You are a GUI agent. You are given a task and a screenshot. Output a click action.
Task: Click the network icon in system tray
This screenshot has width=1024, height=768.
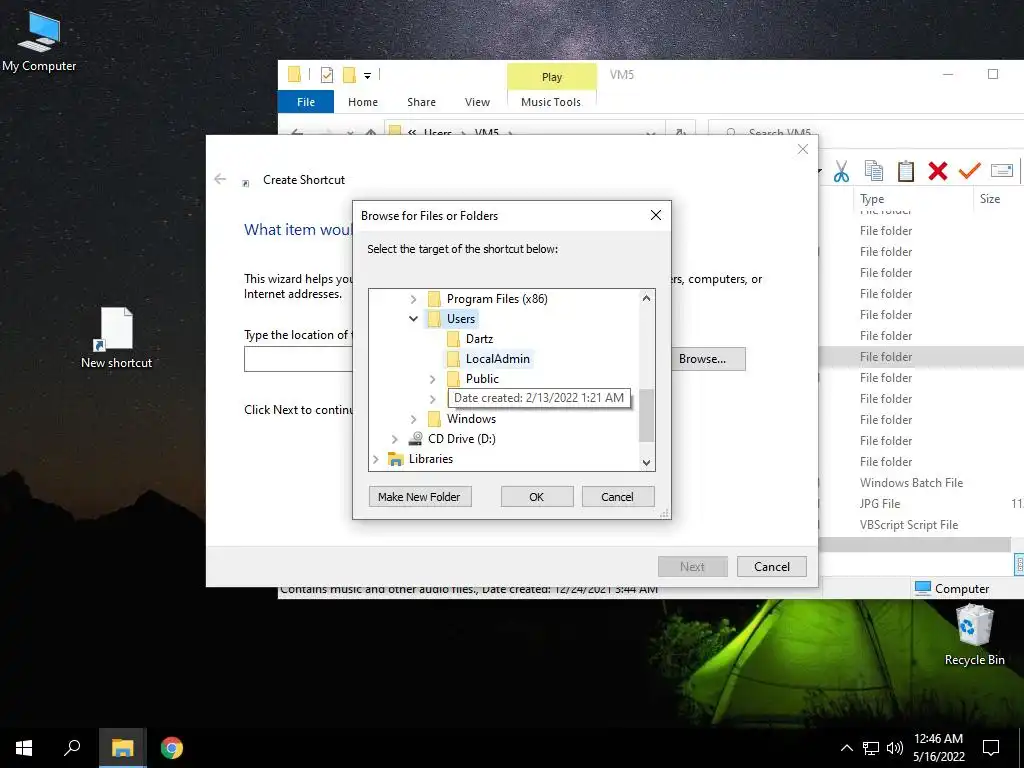click(871, 748)
